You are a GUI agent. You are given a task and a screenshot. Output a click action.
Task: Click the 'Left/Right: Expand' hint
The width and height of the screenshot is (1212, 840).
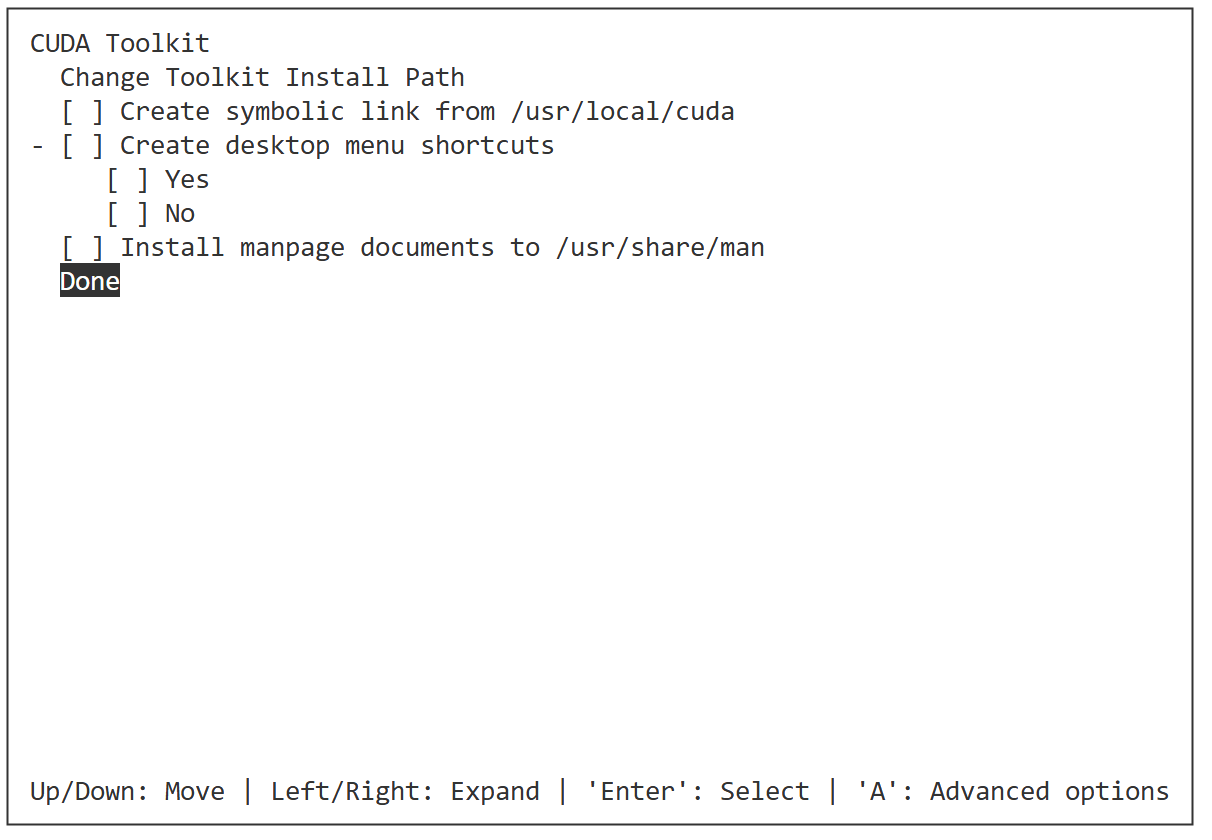coord(405,792)
